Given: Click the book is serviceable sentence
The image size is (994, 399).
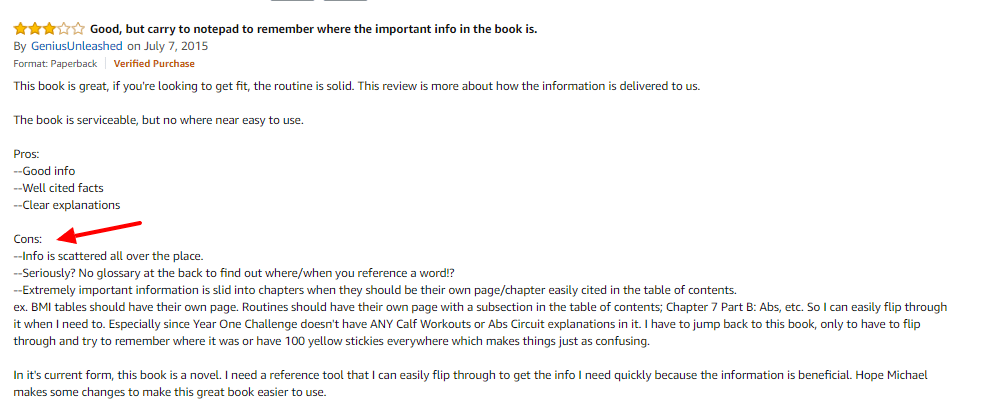Looking at the screenshot, I should tap(158, 120).
